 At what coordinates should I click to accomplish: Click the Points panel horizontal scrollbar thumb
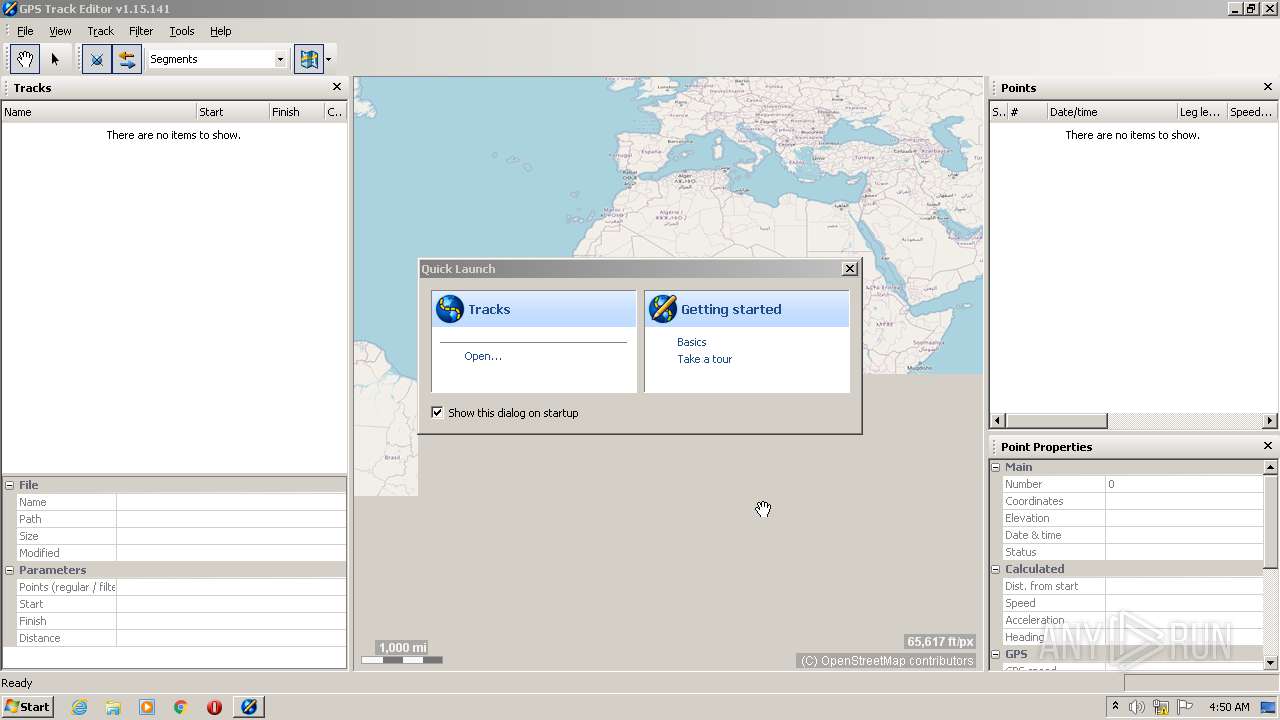pyautogui.click(x=1055, y=421)
